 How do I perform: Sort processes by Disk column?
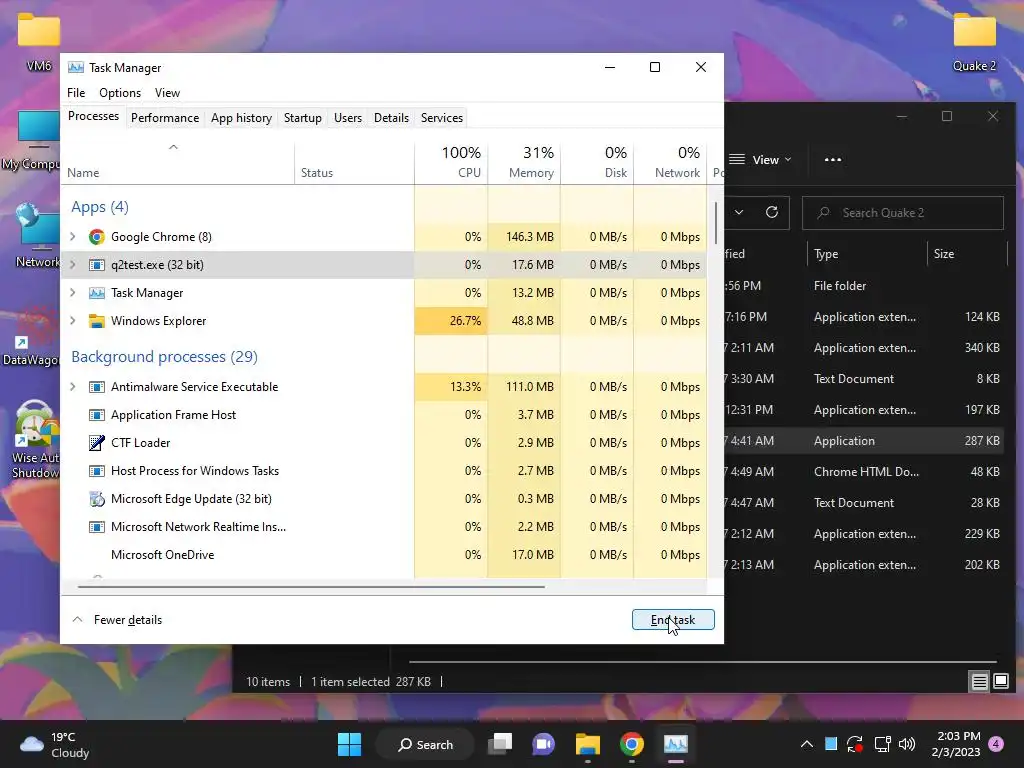[x=598, y=162]
